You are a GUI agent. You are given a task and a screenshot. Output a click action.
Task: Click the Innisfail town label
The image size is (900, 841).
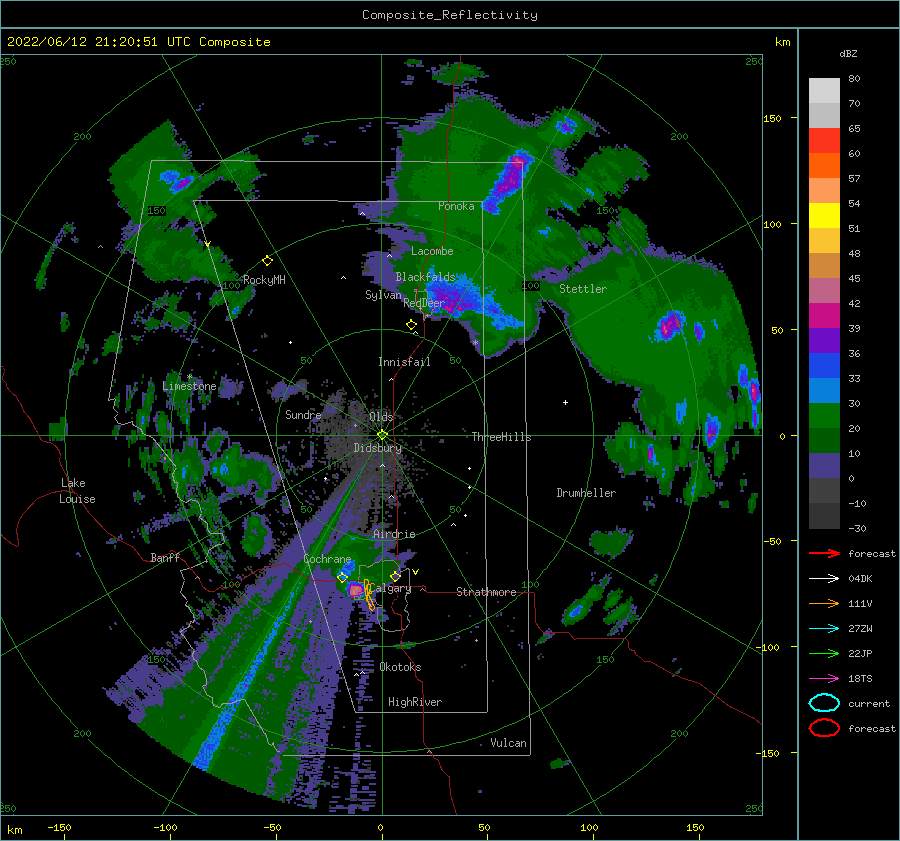(404, 362)
